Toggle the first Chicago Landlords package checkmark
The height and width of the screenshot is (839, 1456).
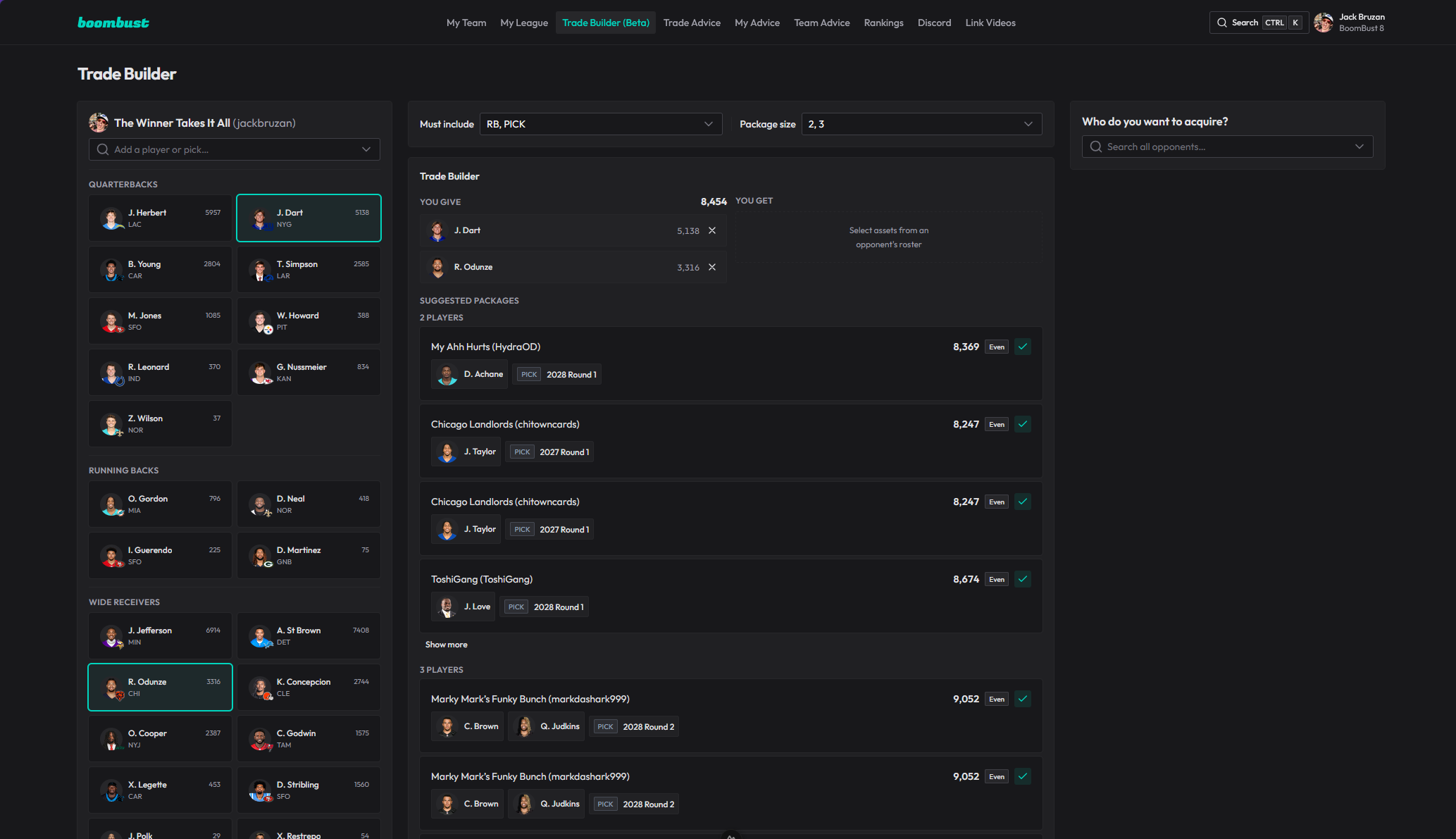[1023, 424]
